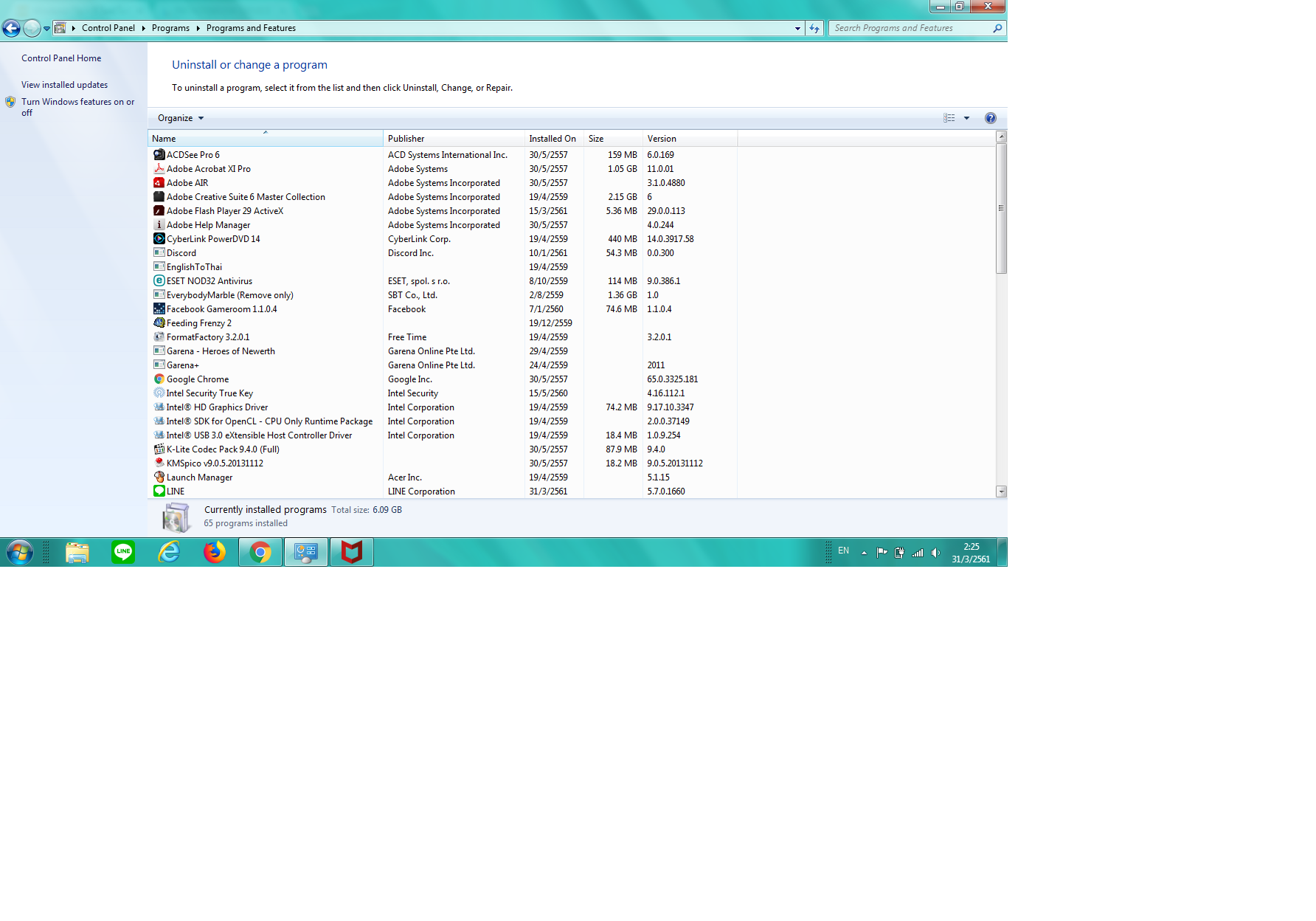
Task: Launch Internet Explorer from taskbar
Action: pyautogui.click(x=169, y=552)
